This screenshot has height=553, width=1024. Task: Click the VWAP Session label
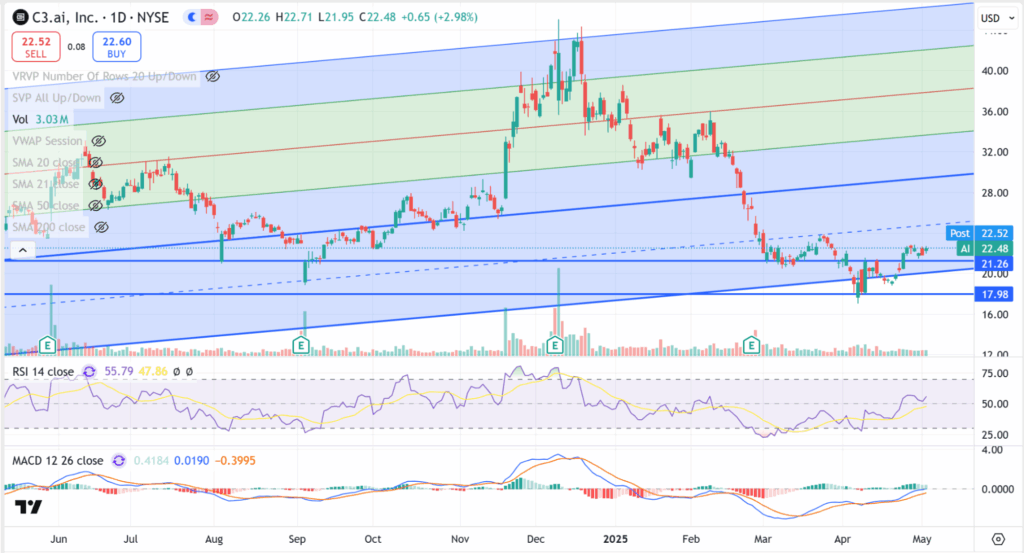click(48, 141)
